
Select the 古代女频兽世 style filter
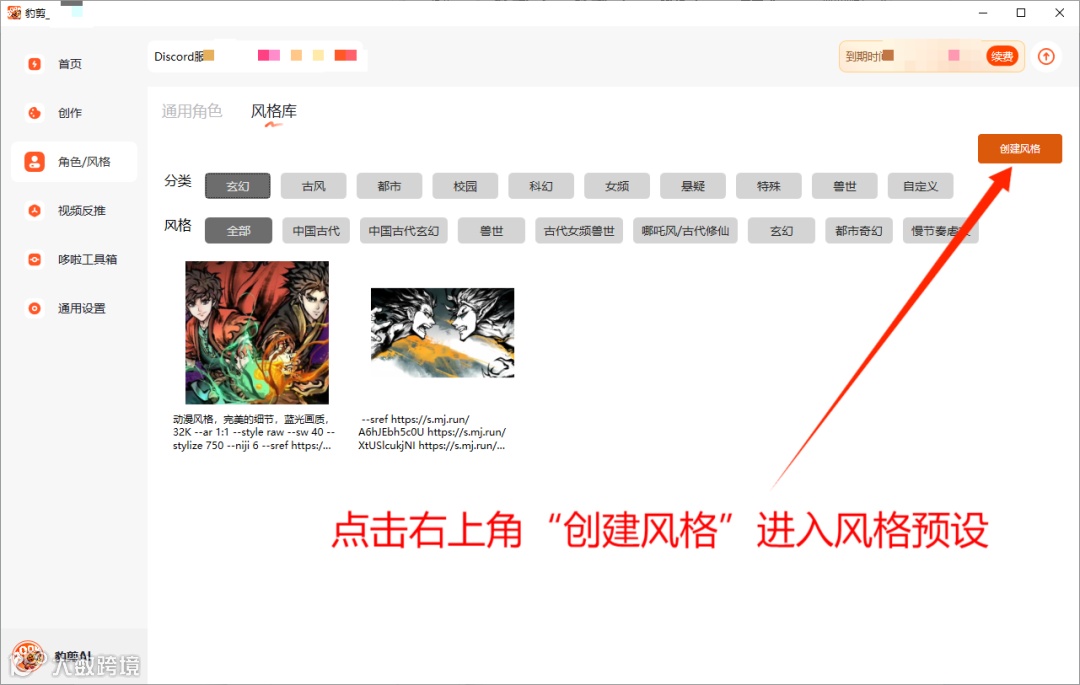[579, 231]
